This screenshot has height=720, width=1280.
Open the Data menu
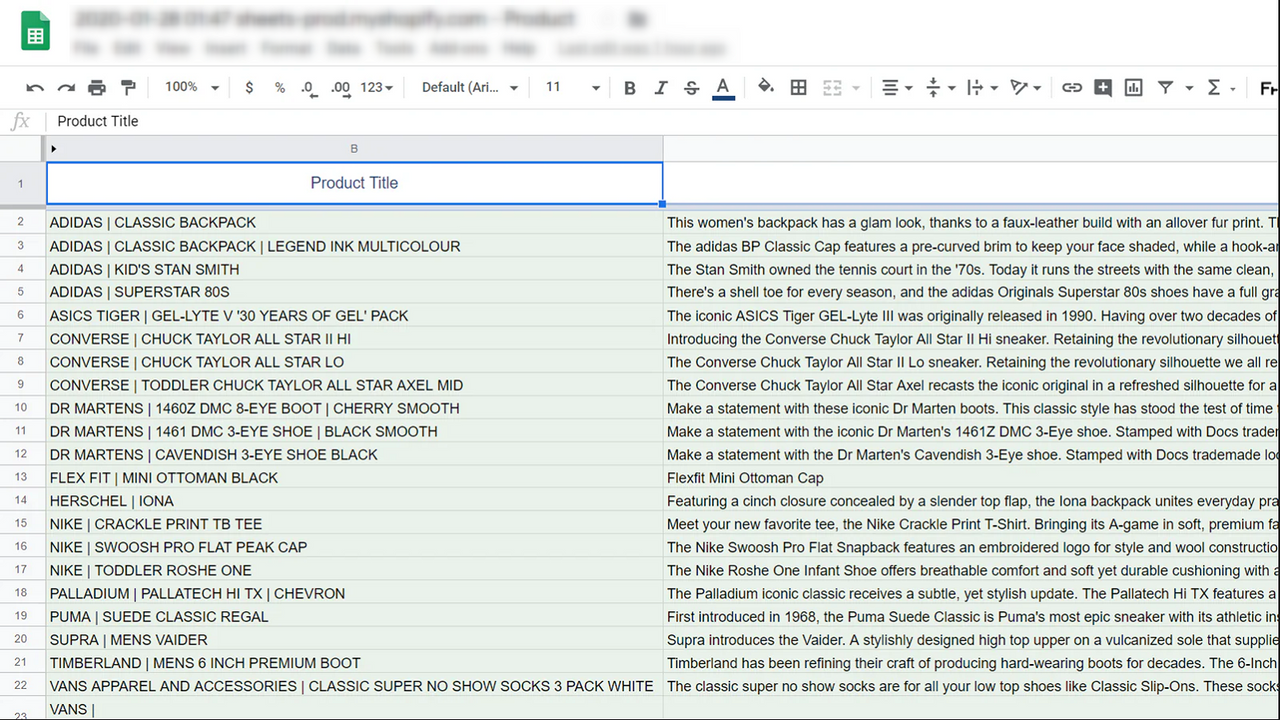pos(344,47)
